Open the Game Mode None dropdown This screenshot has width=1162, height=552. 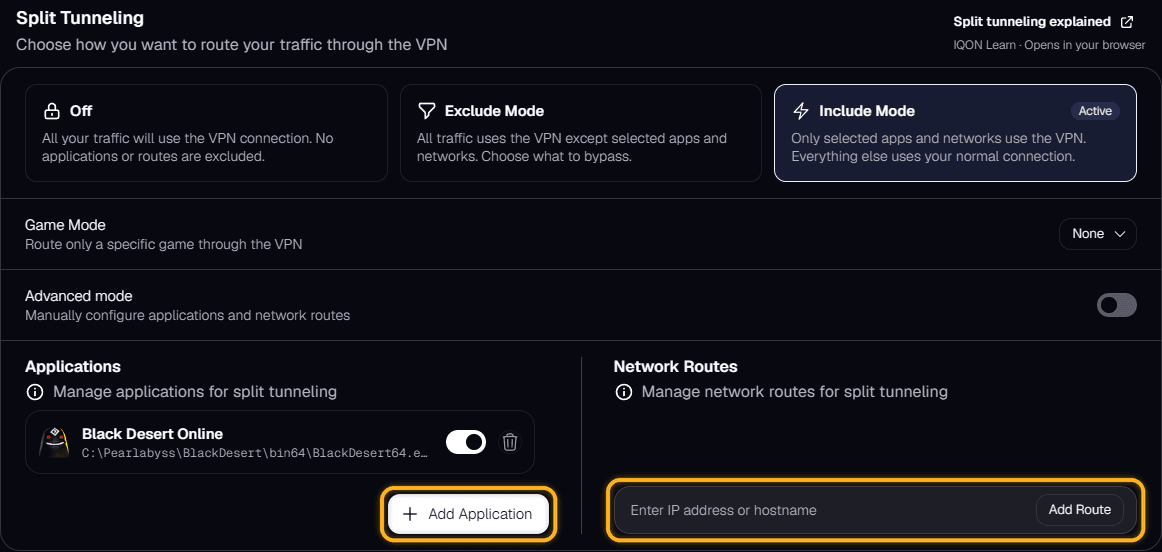coord(1098,233)
